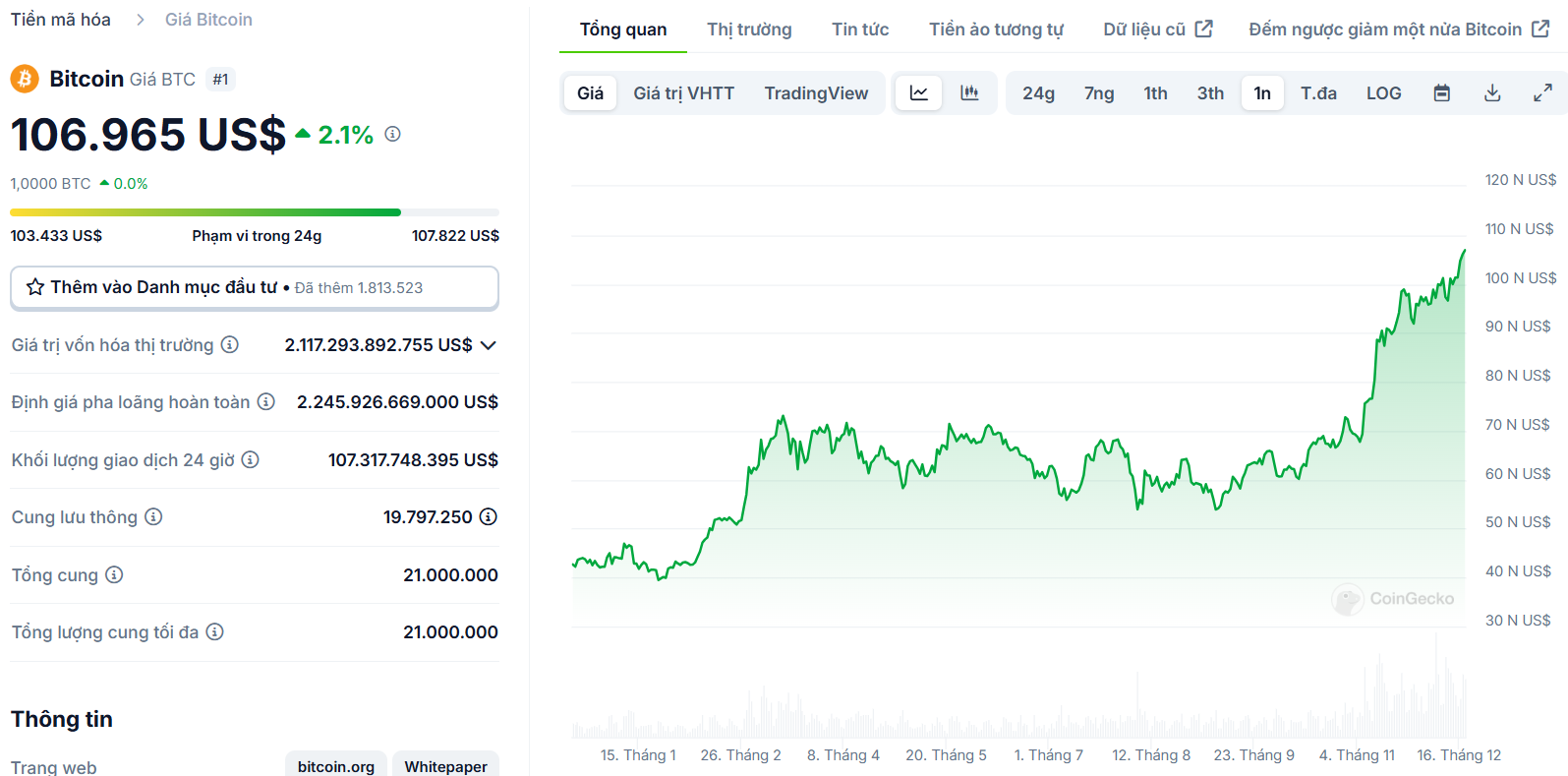1568x776 pixels.
Task: Show info icon beside Cung lưu thông label
Action: pyautogui.click(x=153, y=516)
